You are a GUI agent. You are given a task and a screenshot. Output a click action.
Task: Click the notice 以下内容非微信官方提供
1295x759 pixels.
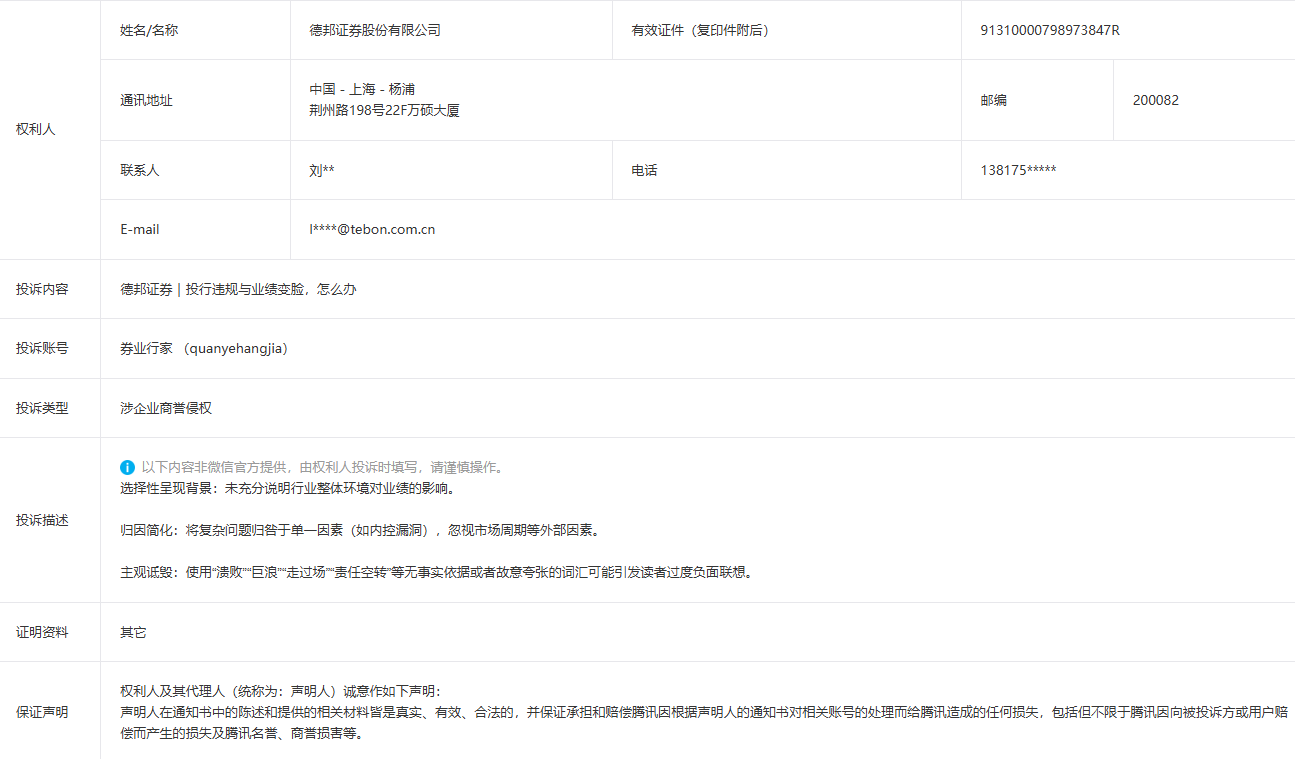click(323, 467)
